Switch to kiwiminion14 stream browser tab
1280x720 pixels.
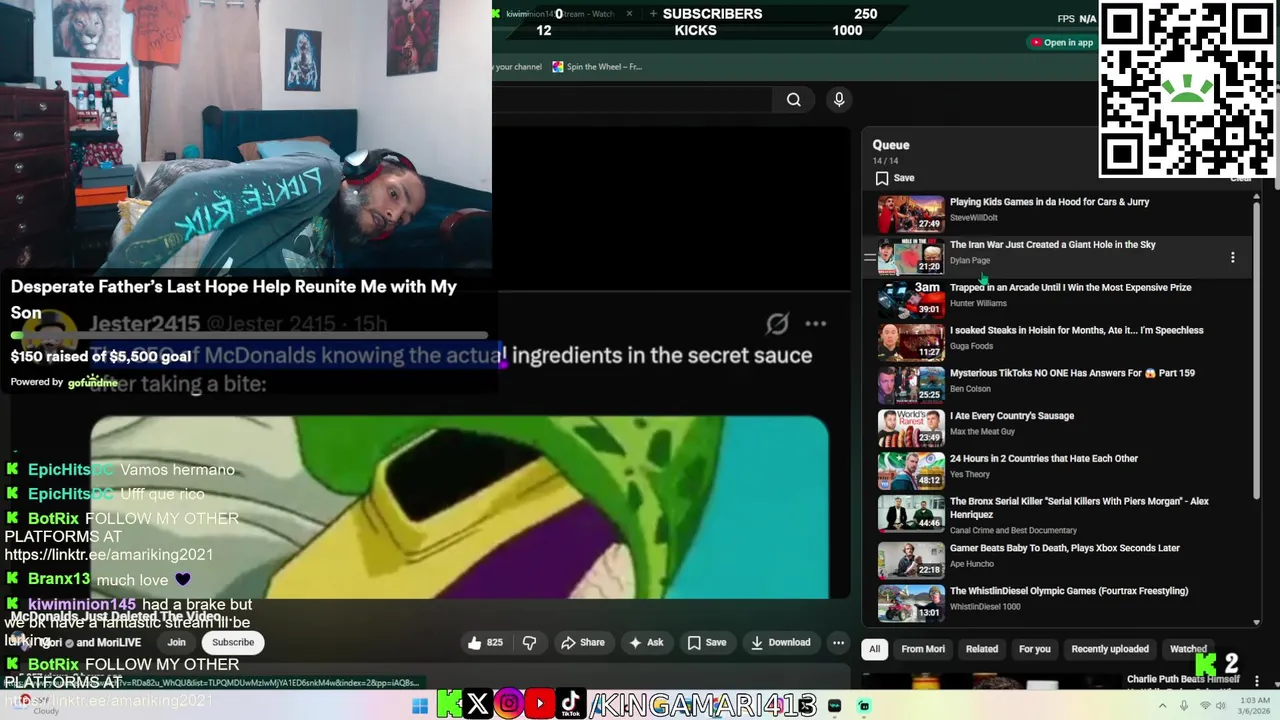coord(560,14)
